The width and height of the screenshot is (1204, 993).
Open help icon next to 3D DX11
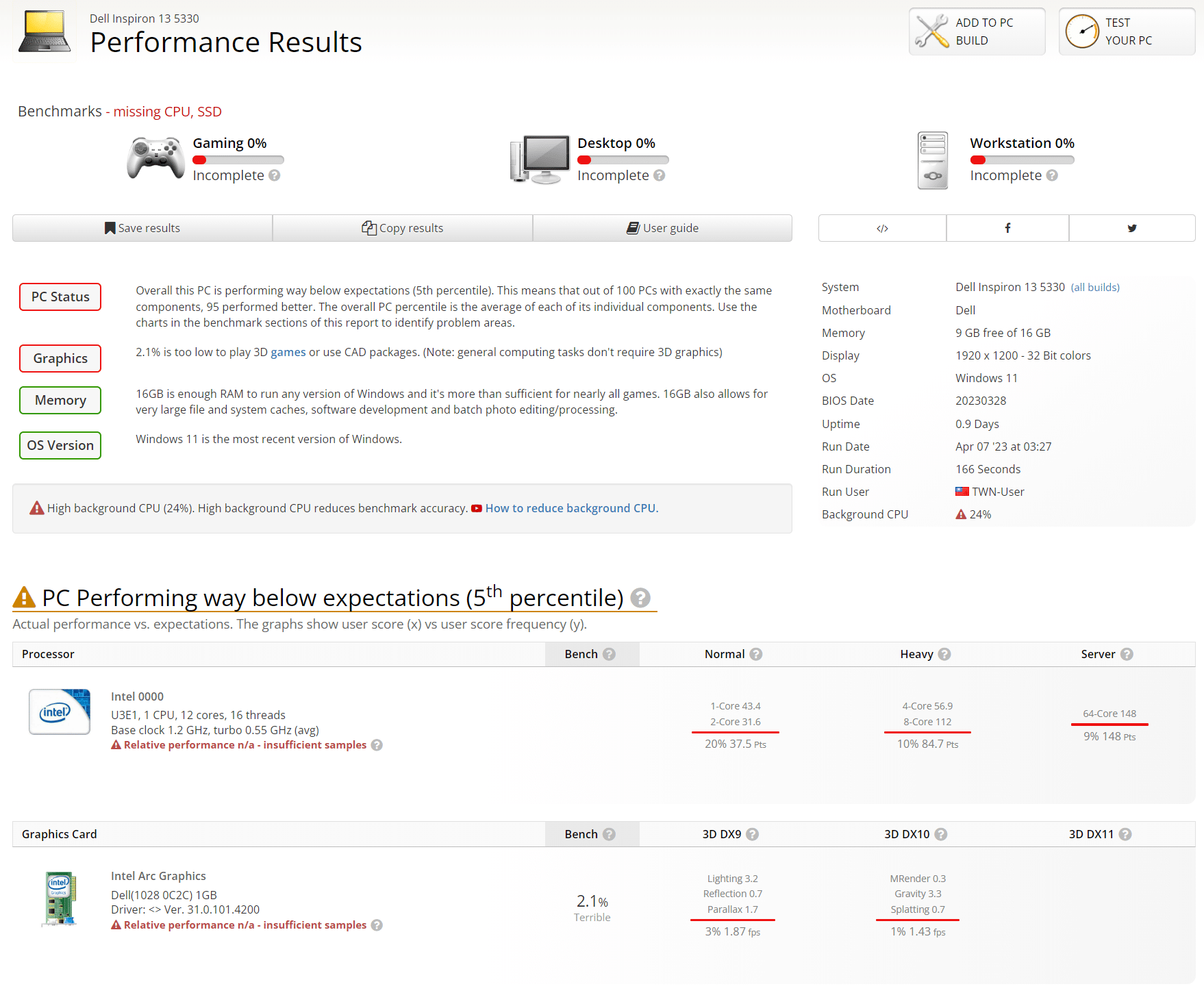click(x=1125, y=834)
